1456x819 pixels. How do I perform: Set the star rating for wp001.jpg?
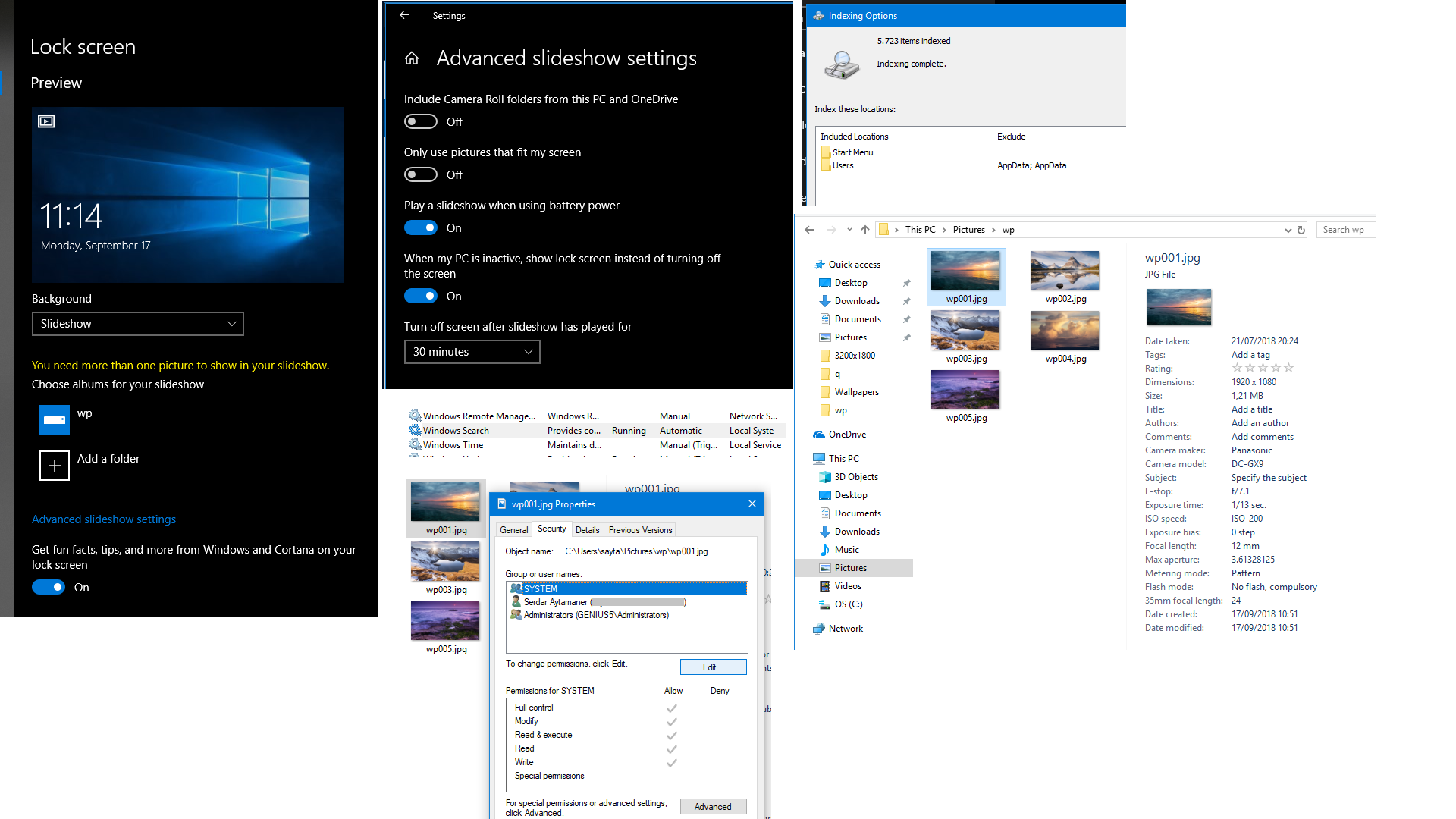pos(1263,369)
